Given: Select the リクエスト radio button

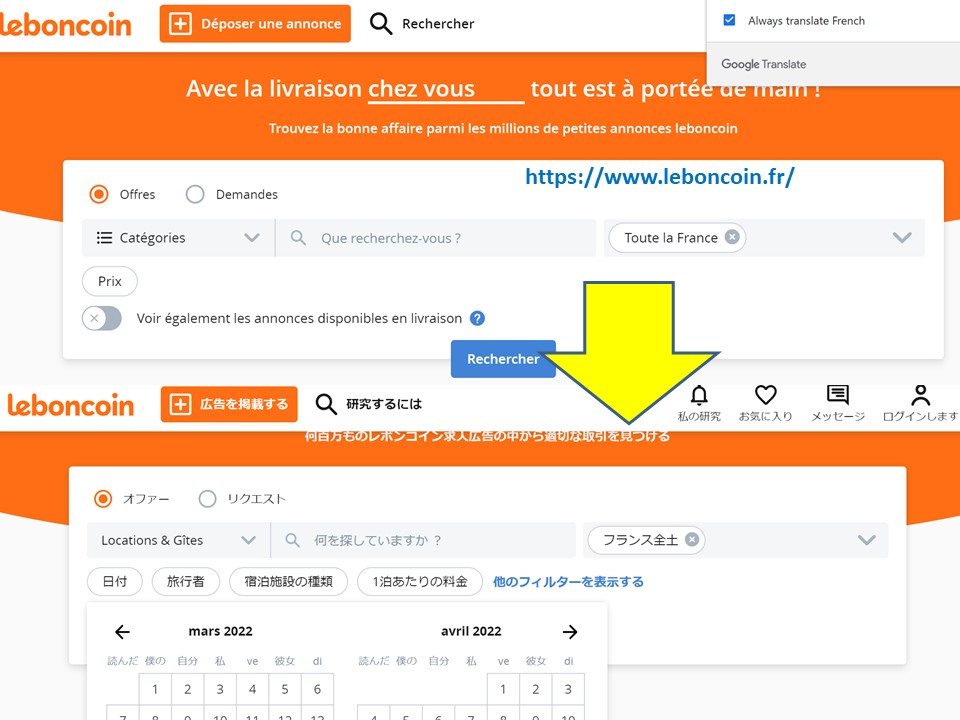Looking at the screenshot, I should coord(208,499).
